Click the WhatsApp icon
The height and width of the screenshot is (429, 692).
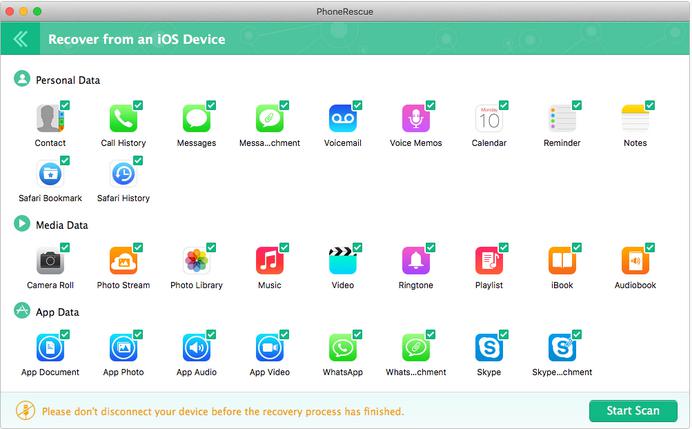click(x=342, y=347)
